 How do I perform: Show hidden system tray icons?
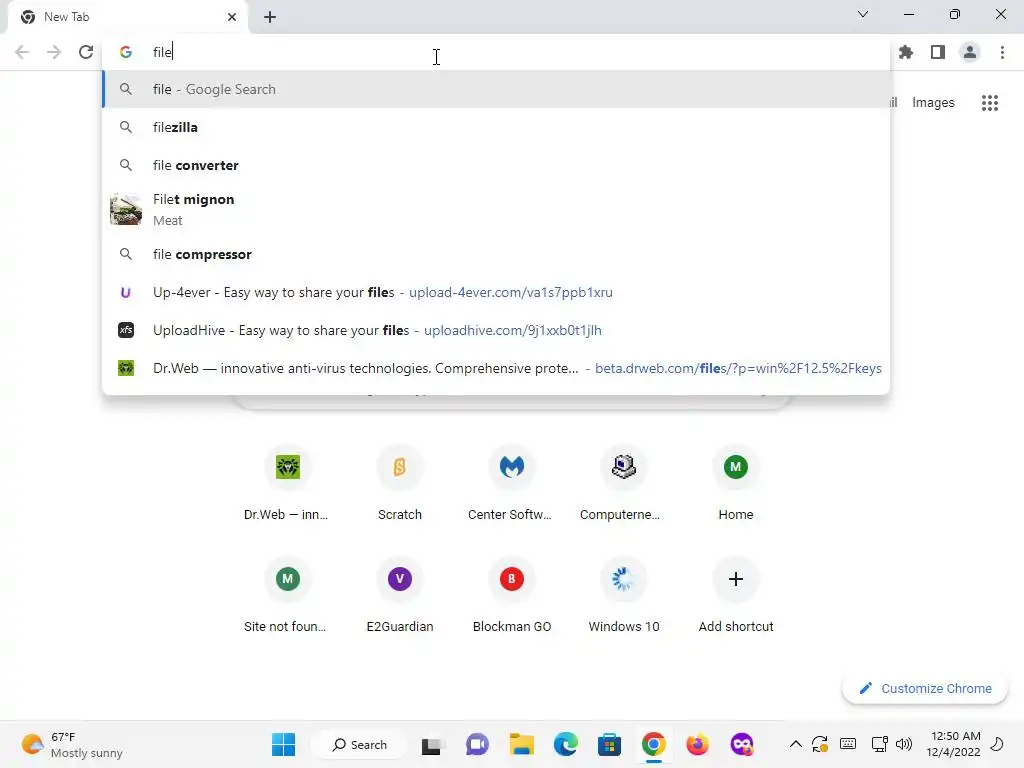tap(795, 744)
